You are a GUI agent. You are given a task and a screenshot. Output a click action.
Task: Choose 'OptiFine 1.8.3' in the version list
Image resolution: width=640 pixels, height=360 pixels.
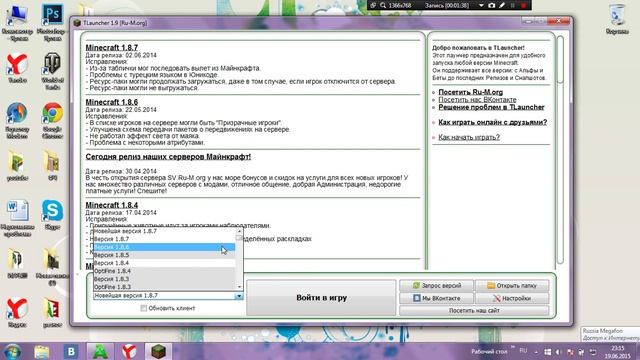164,287
